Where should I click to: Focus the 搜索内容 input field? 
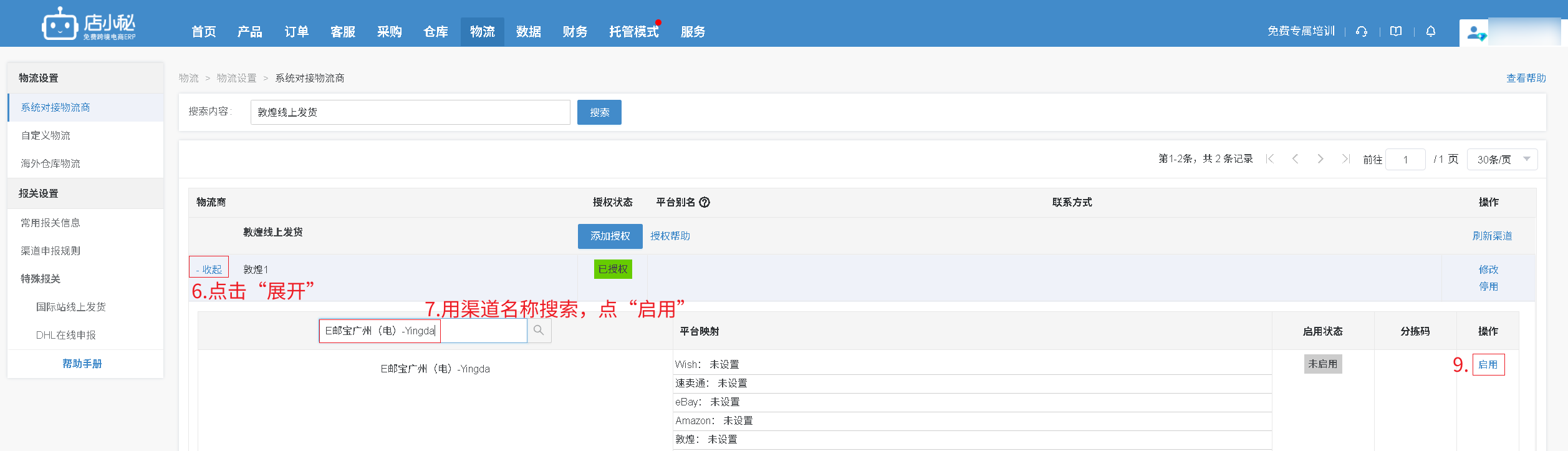tap(410, 112)
